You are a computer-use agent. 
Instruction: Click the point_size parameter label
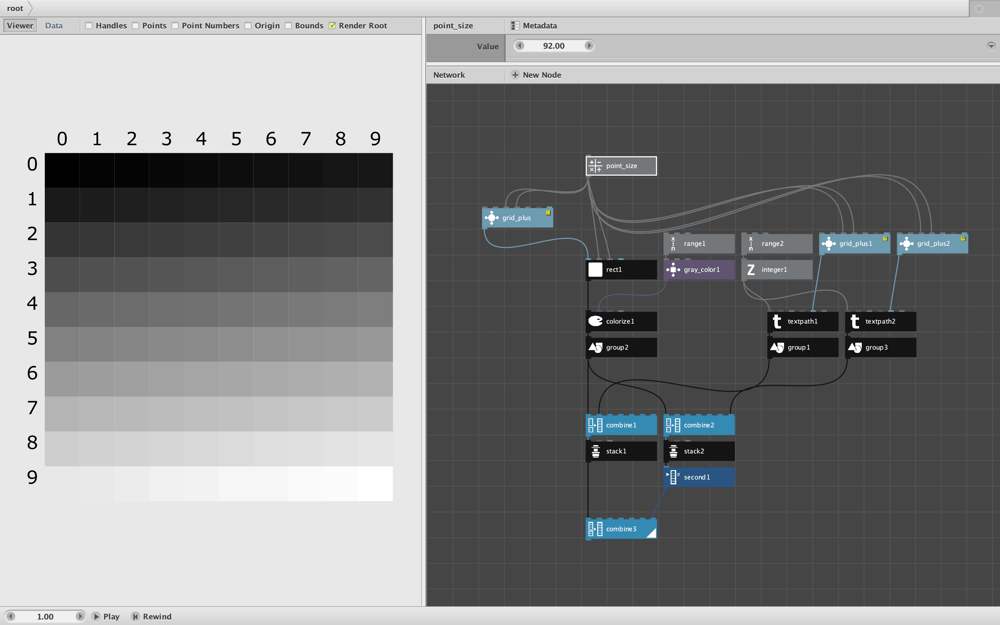(x=453, y=26)
